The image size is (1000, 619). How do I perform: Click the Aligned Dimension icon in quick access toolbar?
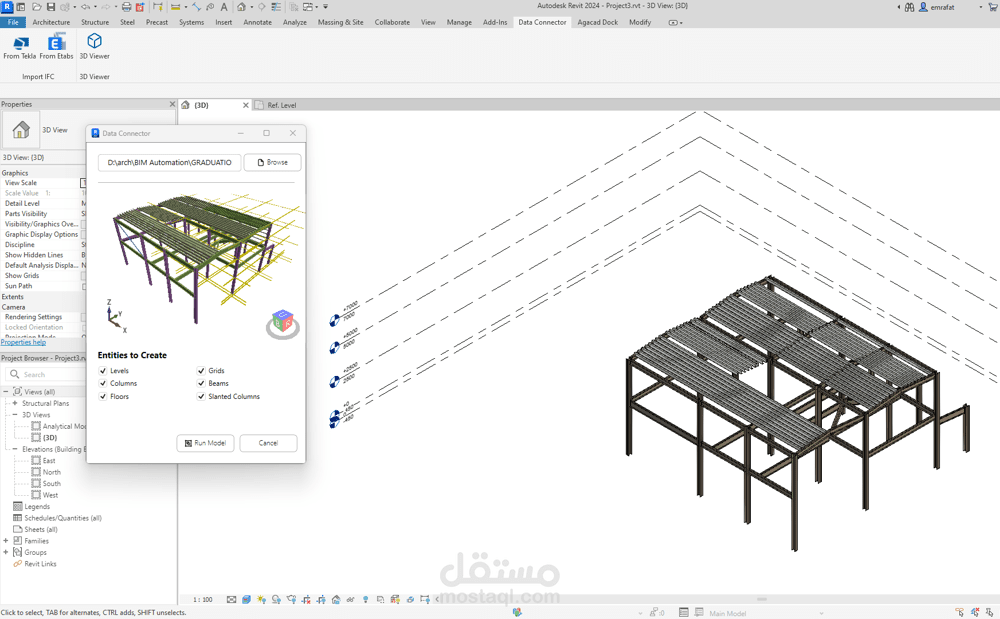pos(196,7)
